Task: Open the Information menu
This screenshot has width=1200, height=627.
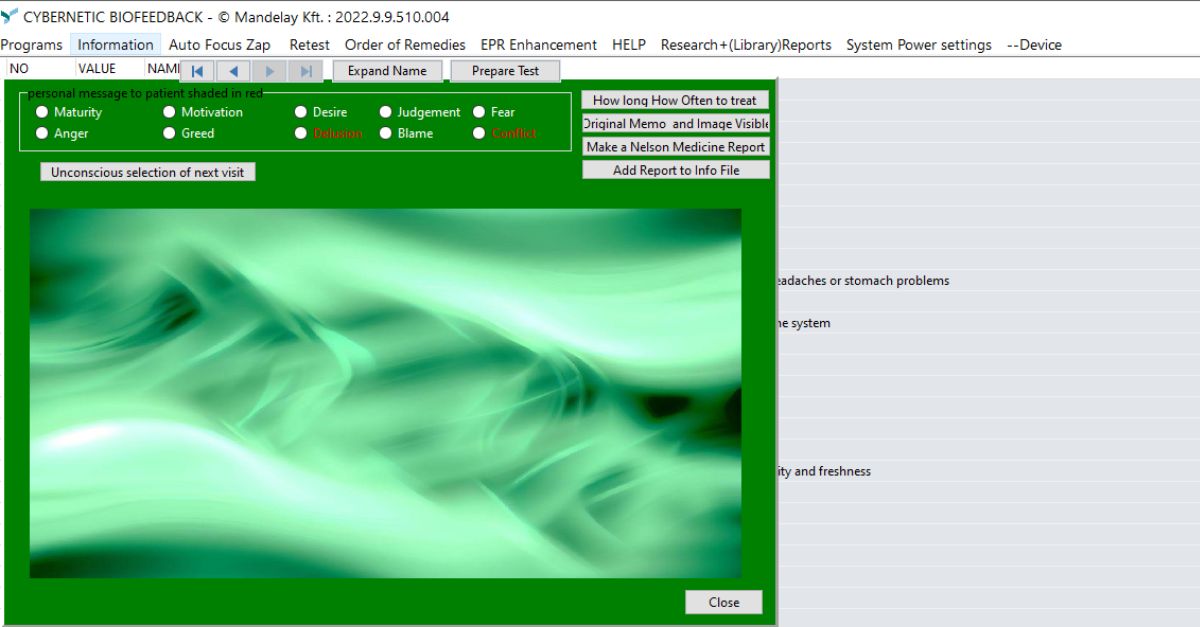Action: 115,45
